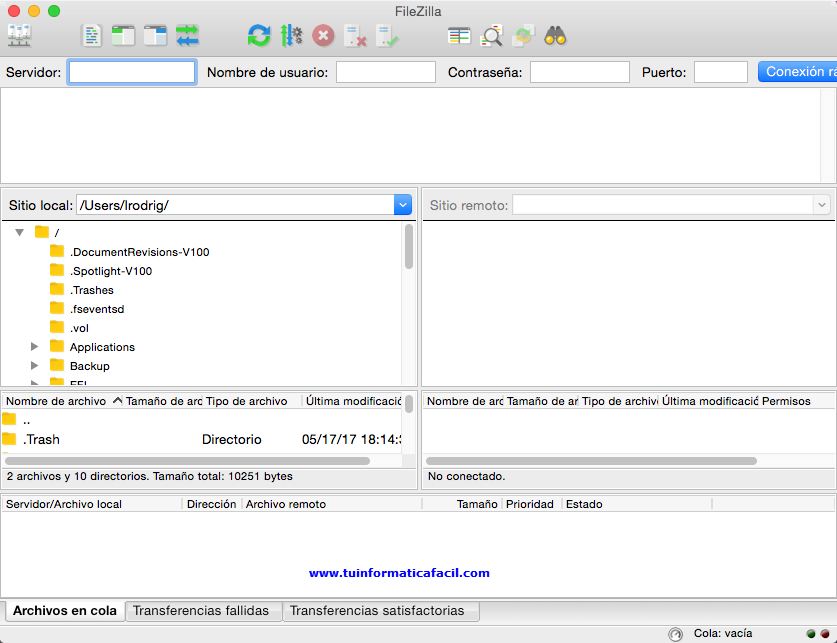Screen dimensions: 837x643
Task: Collapse the root / folder tree
Action: [20, 233]
